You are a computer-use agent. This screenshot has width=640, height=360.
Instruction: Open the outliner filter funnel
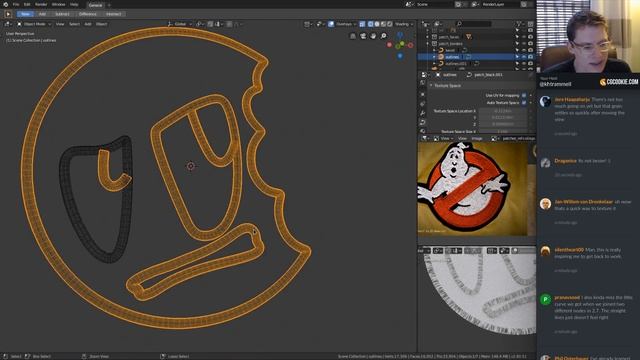click(520, 24)
